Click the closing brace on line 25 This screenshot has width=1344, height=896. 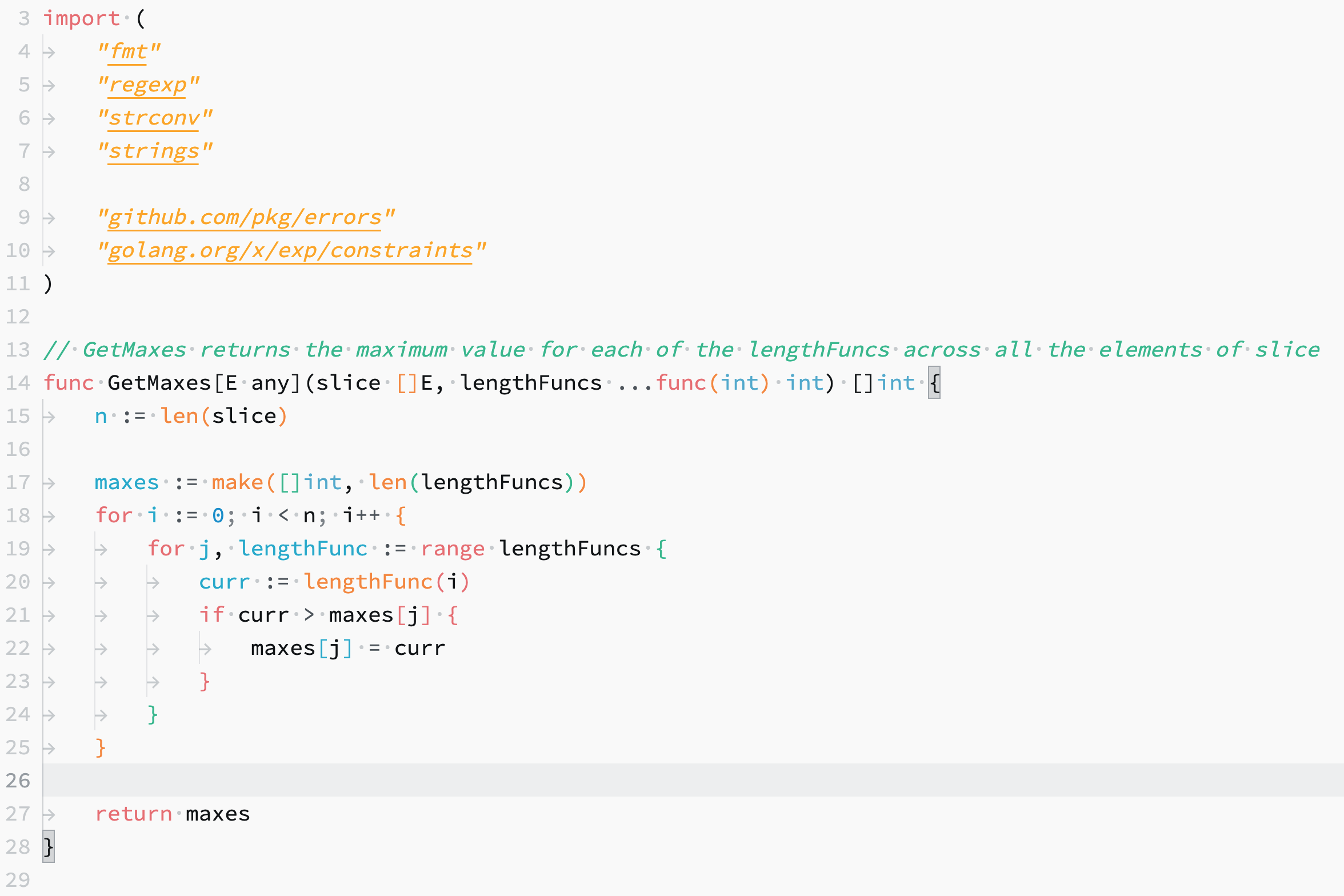(x=101, y=747)
